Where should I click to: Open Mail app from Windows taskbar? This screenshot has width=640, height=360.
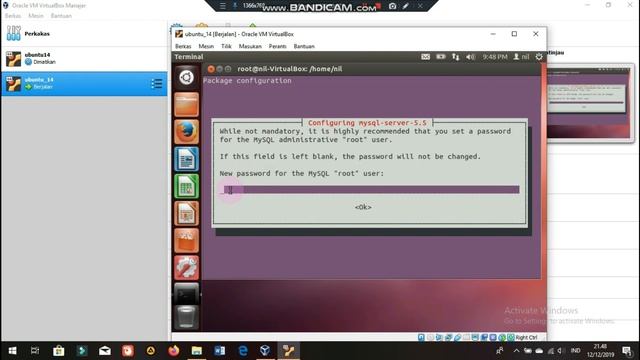pos(104,351)
